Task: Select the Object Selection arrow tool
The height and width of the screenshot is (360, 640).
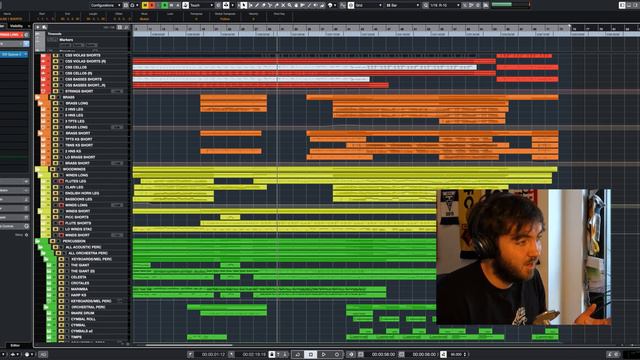Action: coord(243,5)
